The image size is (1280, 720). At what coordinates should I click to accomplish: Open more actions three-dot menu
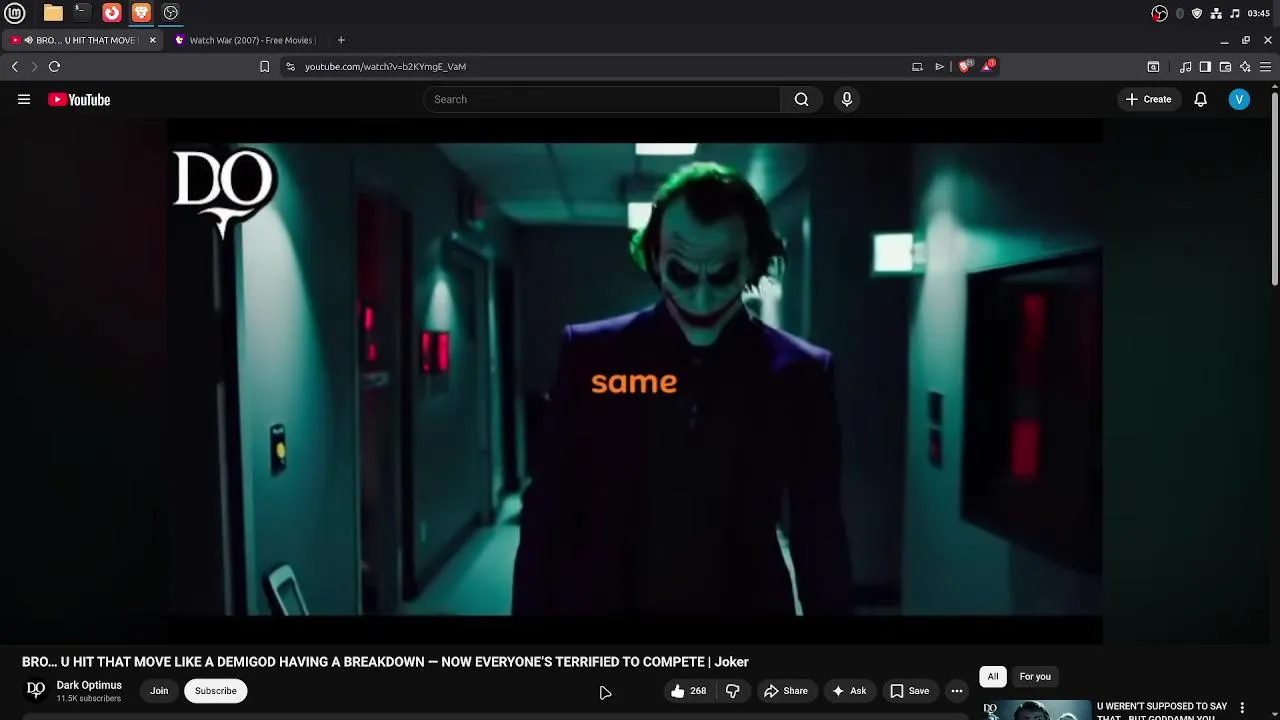coord(957,691)
